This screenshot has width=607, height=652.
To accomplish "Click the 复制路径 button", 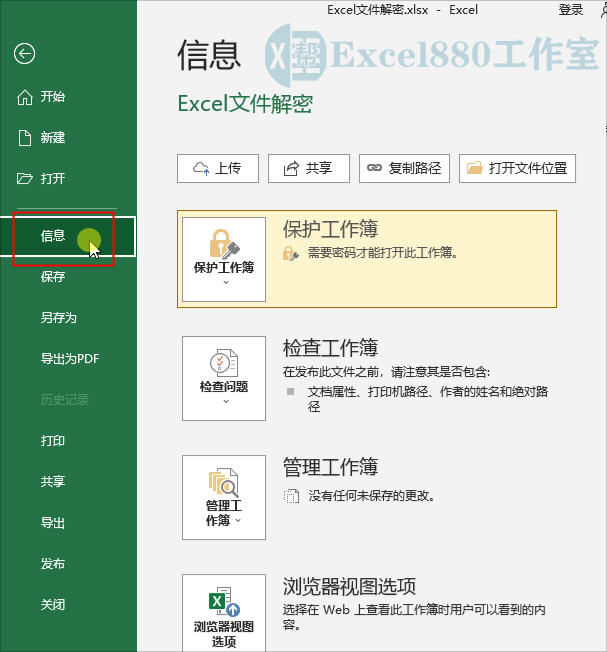I will tap(405, 168).
